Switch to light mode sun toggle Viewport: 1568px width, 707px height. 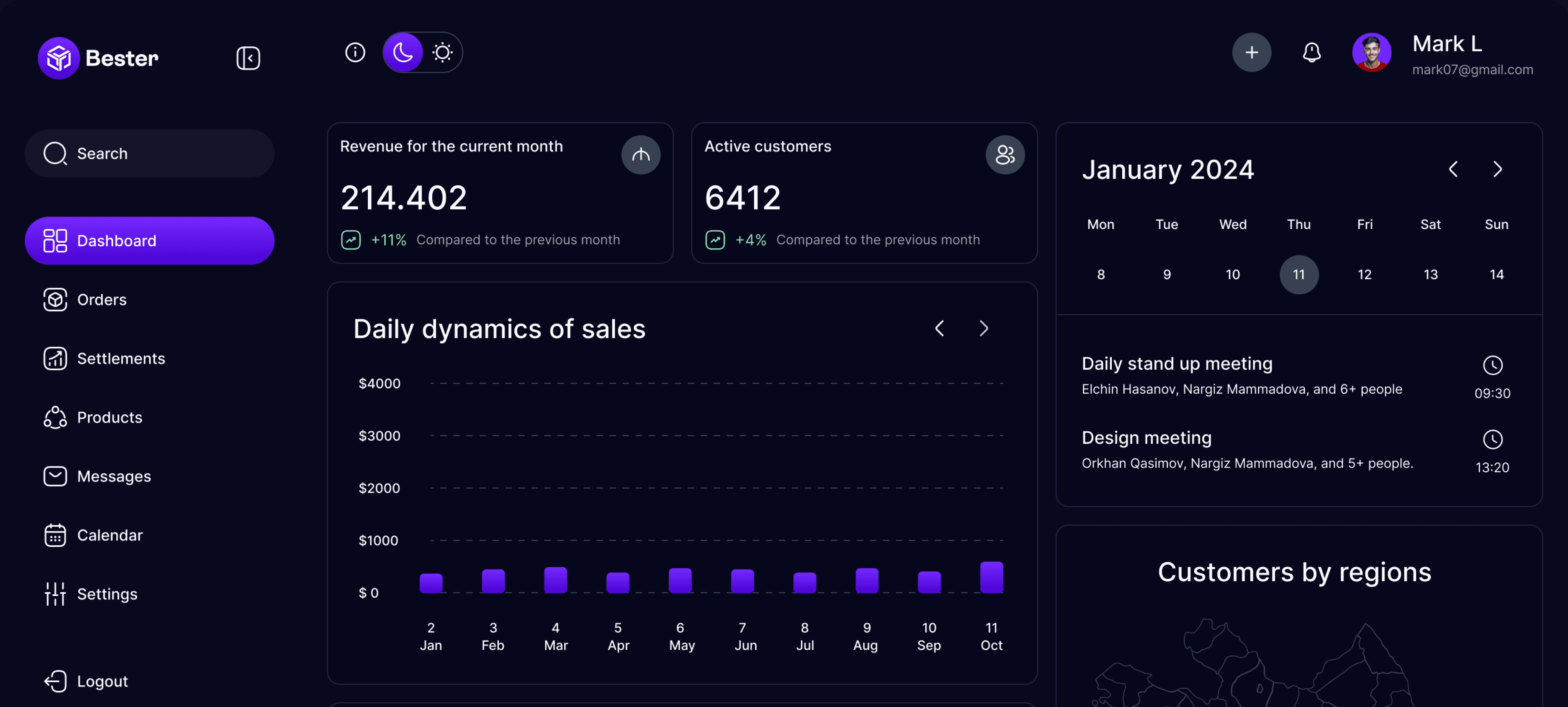tap(443, 53)
